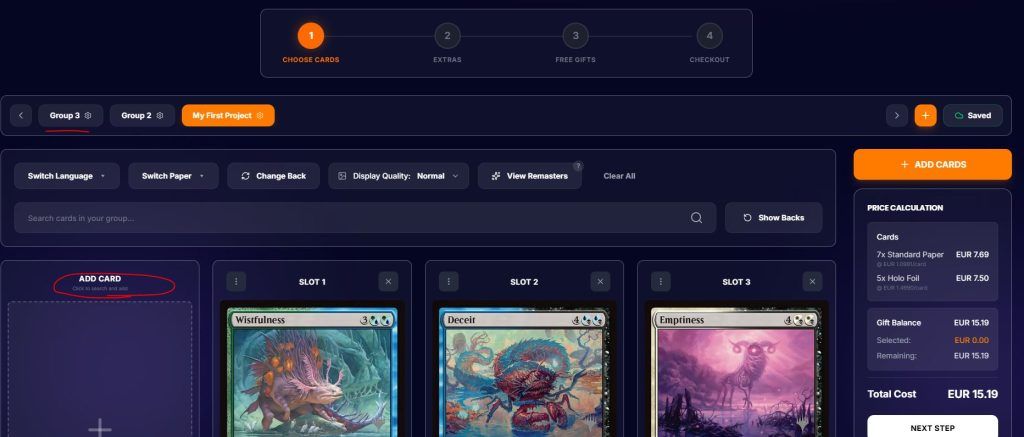Add a new group with orange plus
Image resolution: width=1024 pixels, height=437 pixels.
[925, 116]
